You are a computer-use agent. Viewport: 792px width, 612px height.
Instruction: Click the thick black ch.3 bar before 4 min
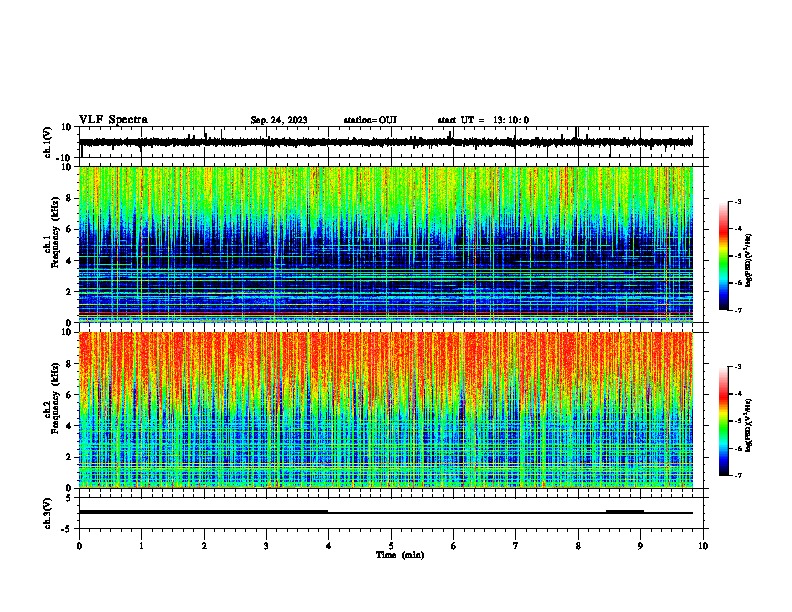(x=204, y=512)
